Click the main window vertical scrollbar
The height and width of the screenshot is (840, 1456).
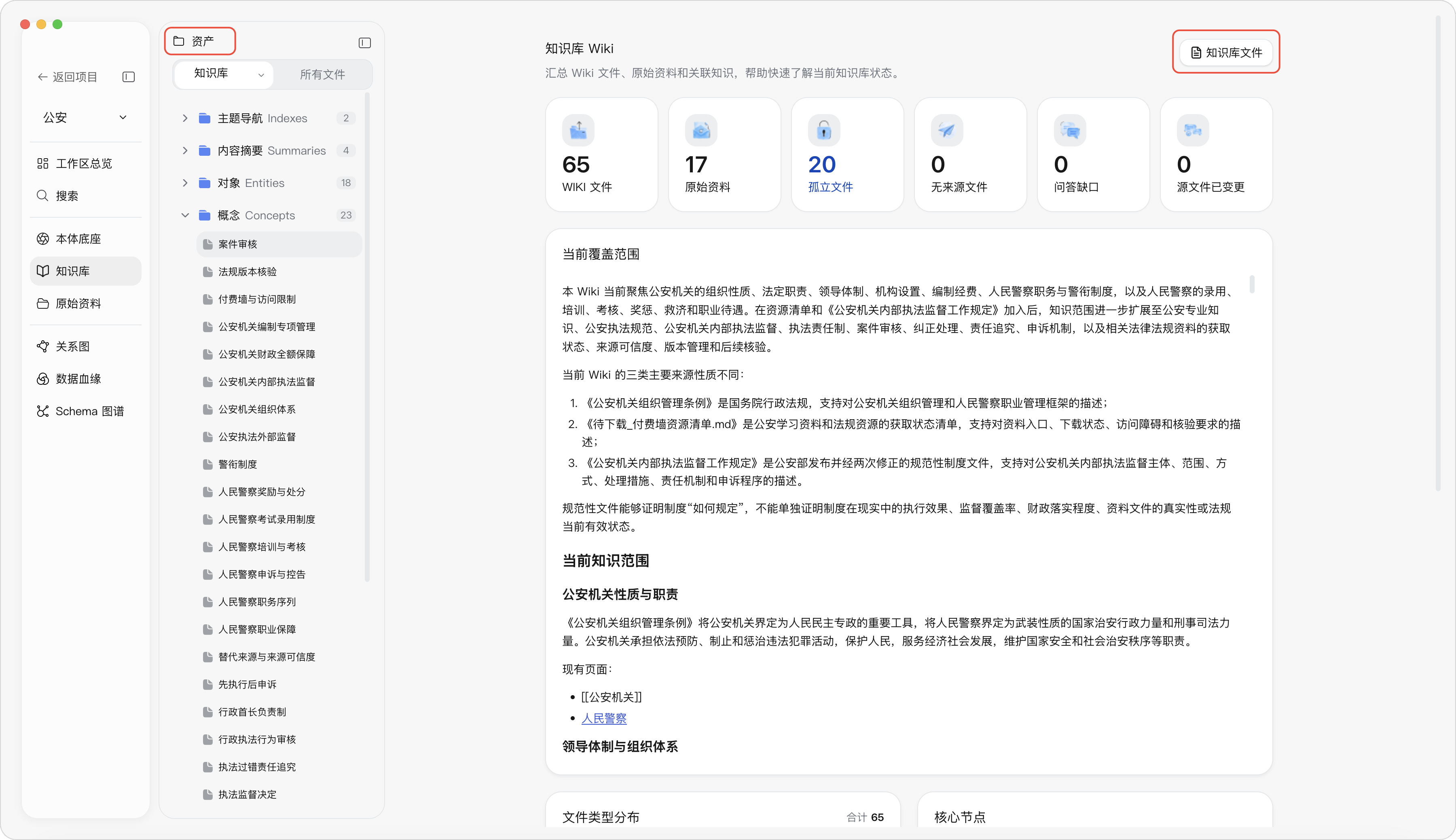(1438, 254)
